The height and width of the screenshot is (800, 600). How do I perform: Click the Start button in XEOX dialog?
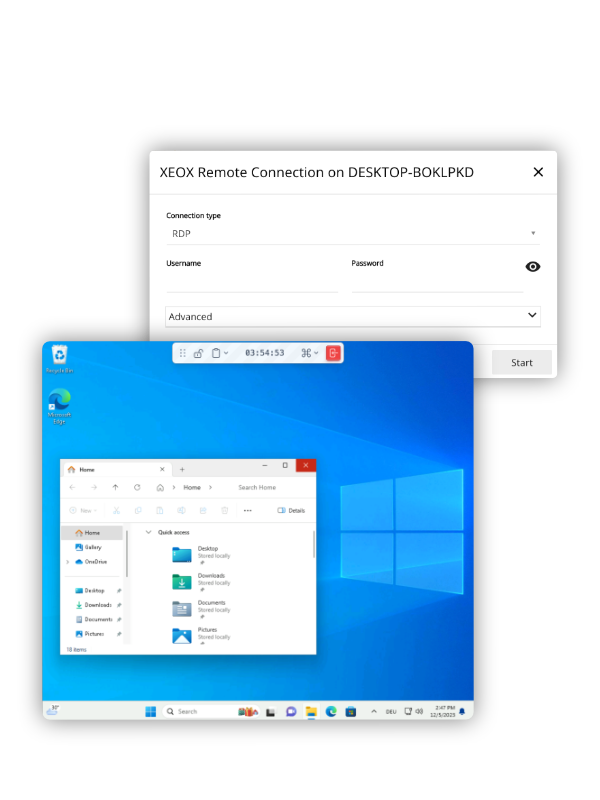click(521, 363)
